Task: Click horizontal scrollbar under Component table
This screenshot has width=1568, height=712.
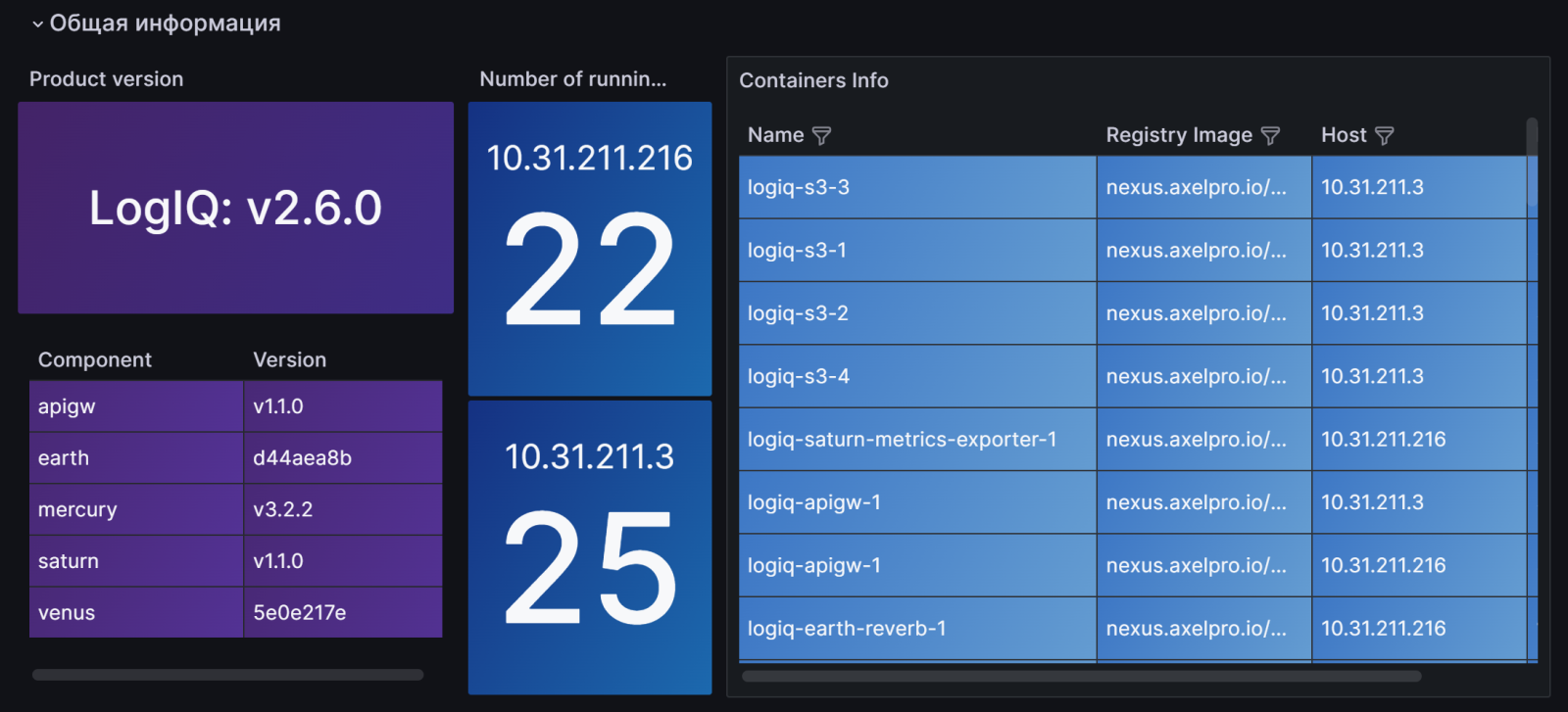Action: [227, 675]
